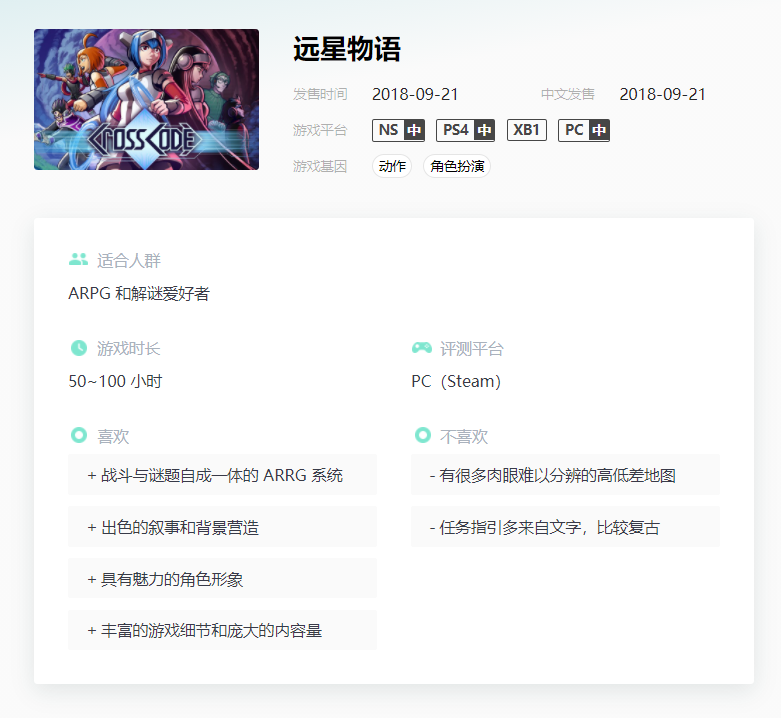The image size is (781, 724).
Task: Click the 不喜欢 heading
Action: click(464, 436)
